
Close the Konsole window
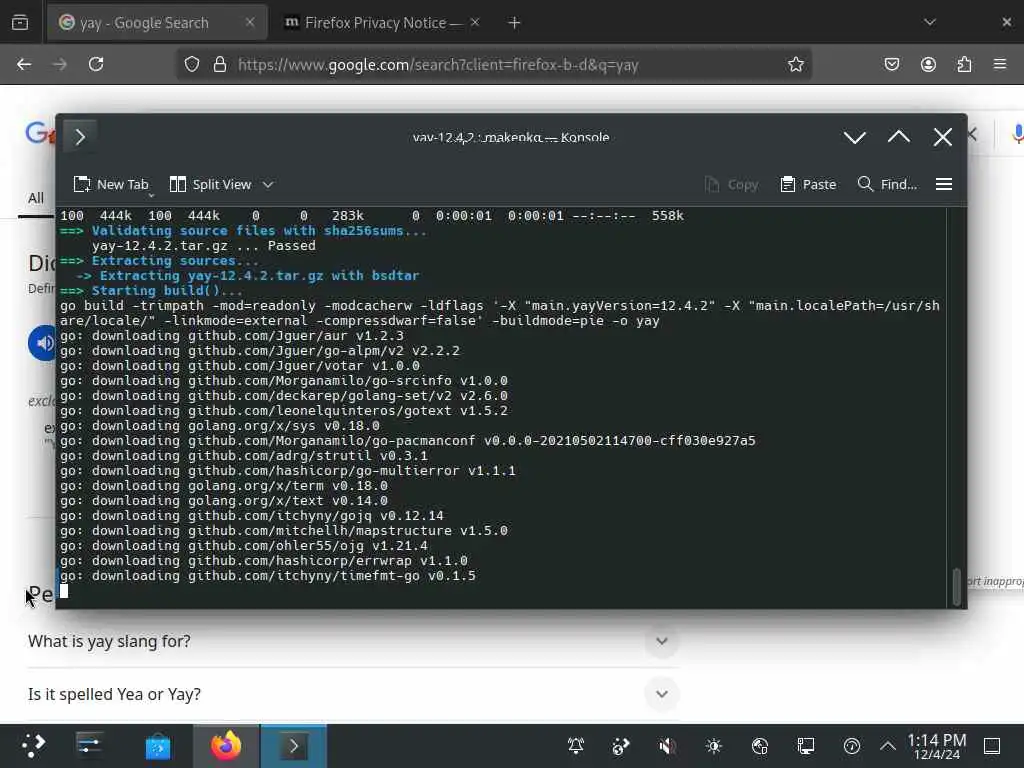click(x=942, y=137)
